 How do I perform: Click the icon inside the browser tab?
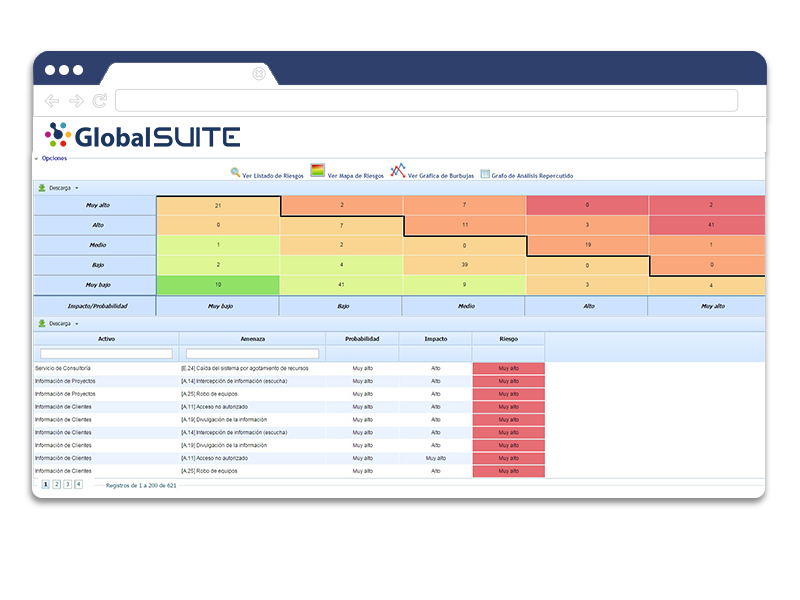click(x=261, y=72)
